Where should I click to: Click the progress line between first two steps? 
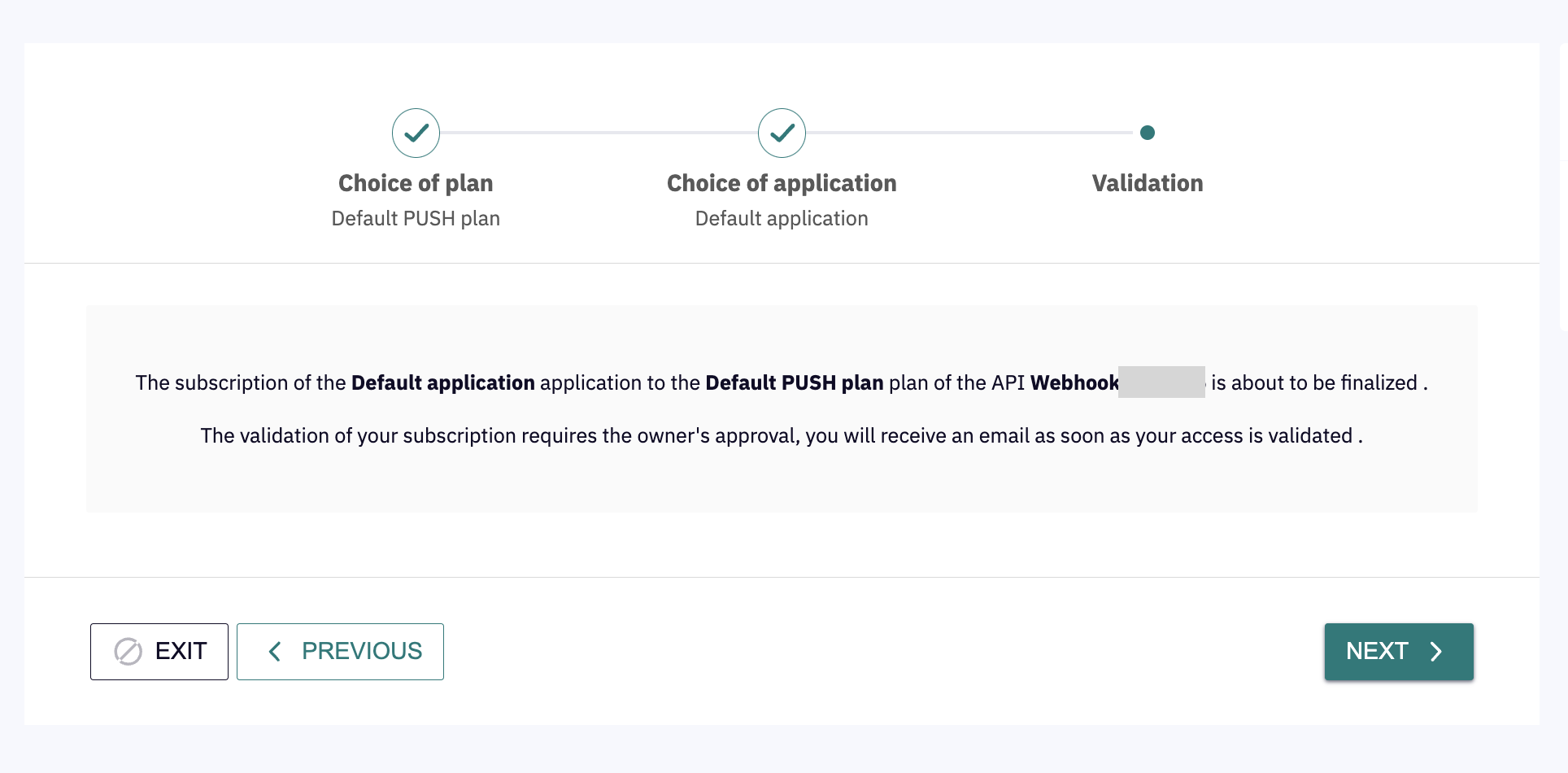tap(599, 133)
